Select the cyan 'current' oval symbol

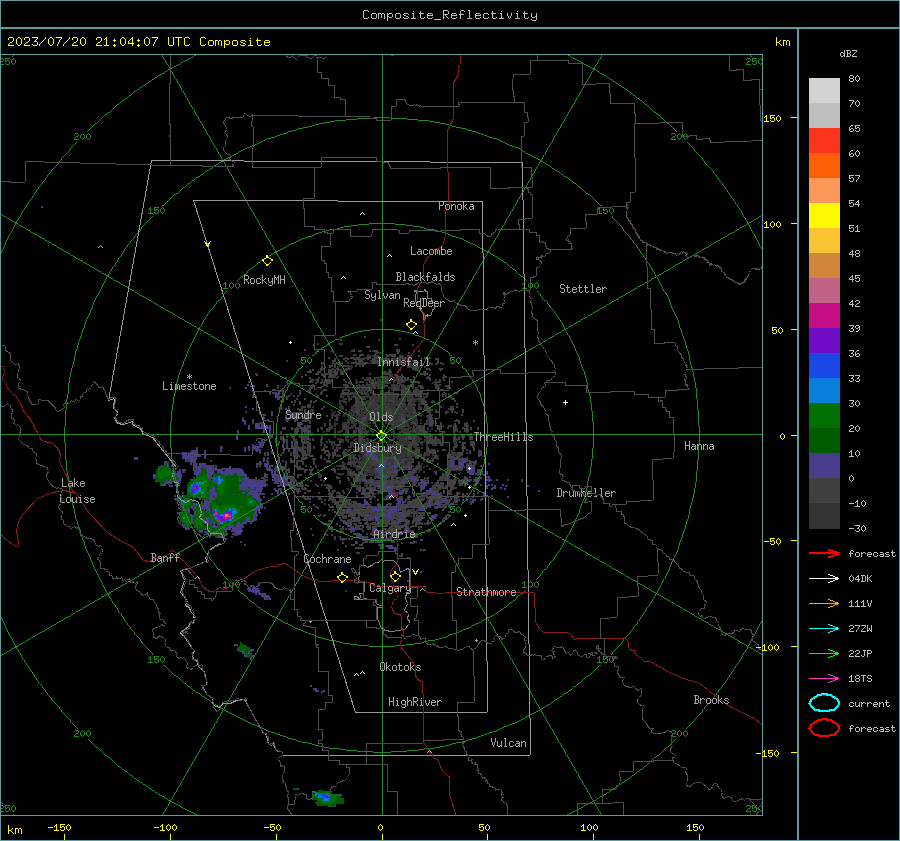824,703
